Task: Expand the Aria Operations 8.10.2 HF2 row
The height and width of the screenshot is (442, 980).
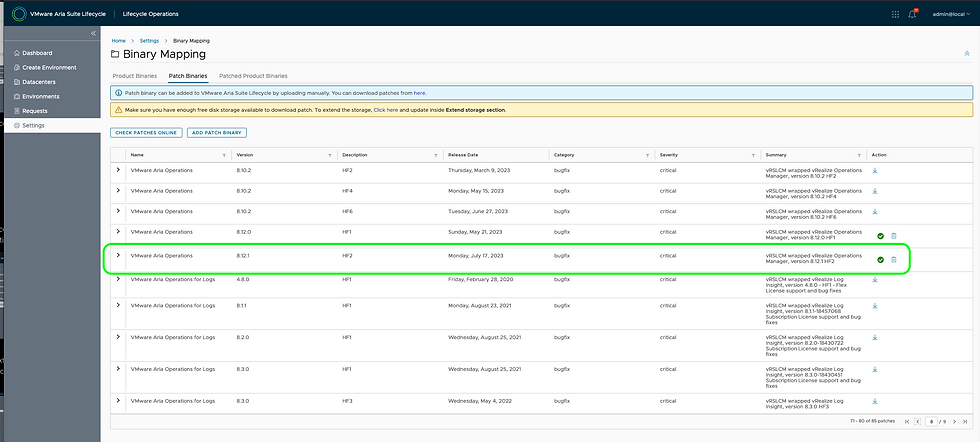Action: click(118, 170)
